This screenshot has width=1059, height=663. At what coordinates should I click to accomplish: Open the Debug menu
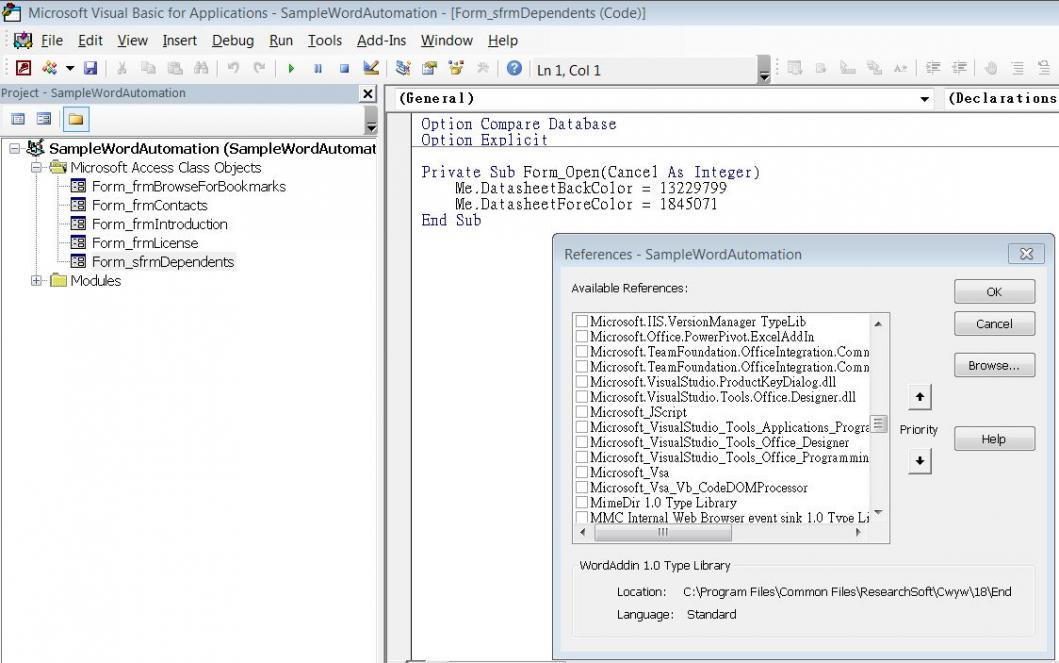[x=233, y=41]
